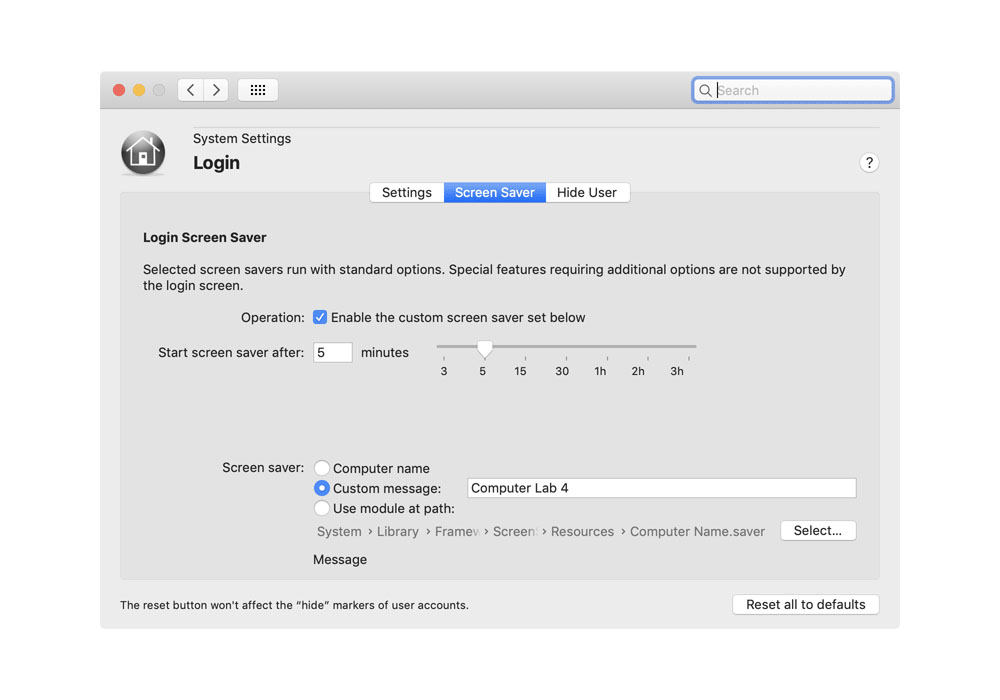Open help with the question mark button
The width and height of the screenshot is (1000, 700).
click(869, 163)
